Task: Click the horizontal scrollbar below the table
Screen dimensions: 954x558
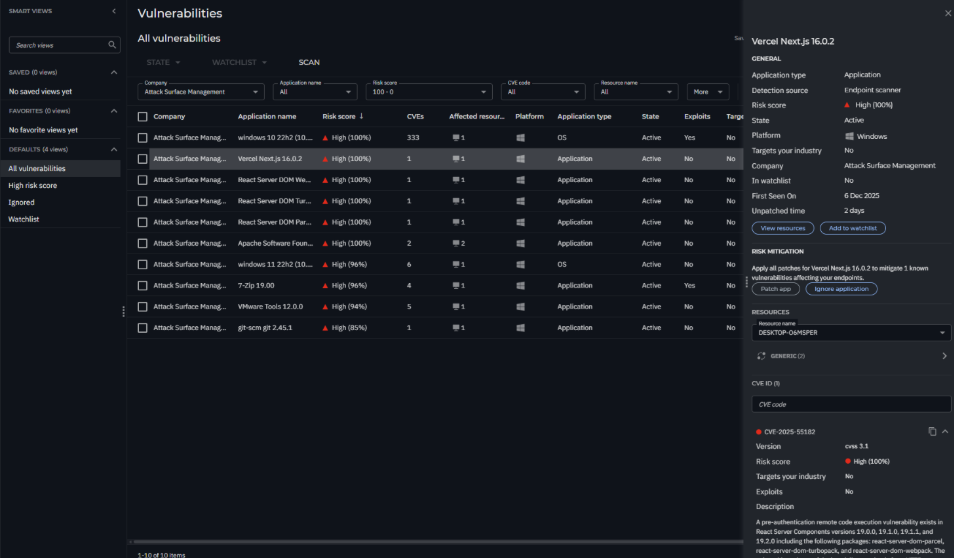Action: (x=440, y=542)
